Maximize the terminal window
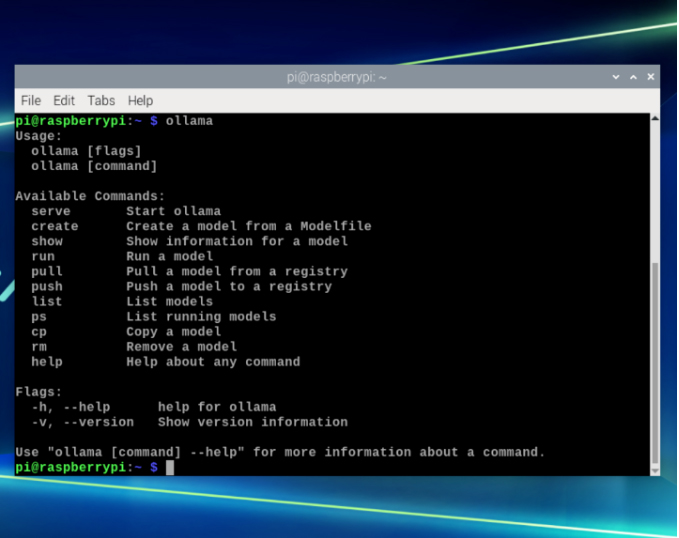The image size is (679, 538). pyautogui.click(x=633, y=77)
